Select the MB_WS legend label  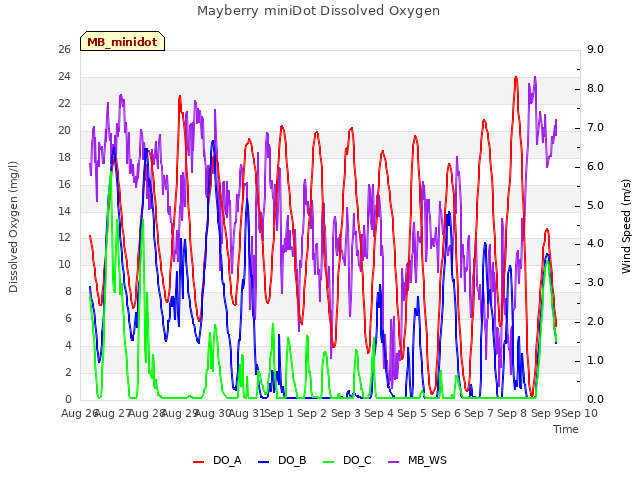(x=427, y=460)
